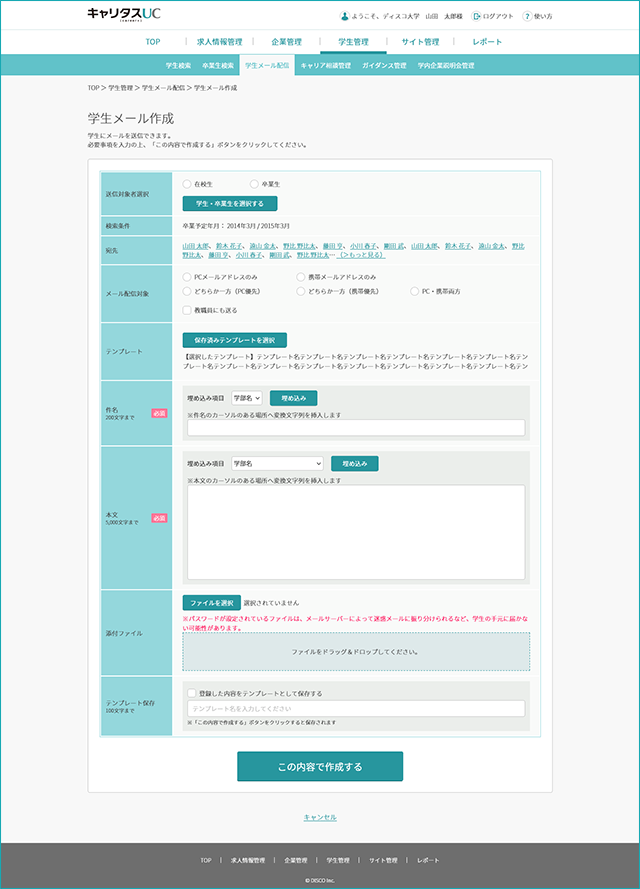This screenshot has height=889, width=640.
Task: Select どちらか一方（PC優先） radio option
Action: [187, 291]
